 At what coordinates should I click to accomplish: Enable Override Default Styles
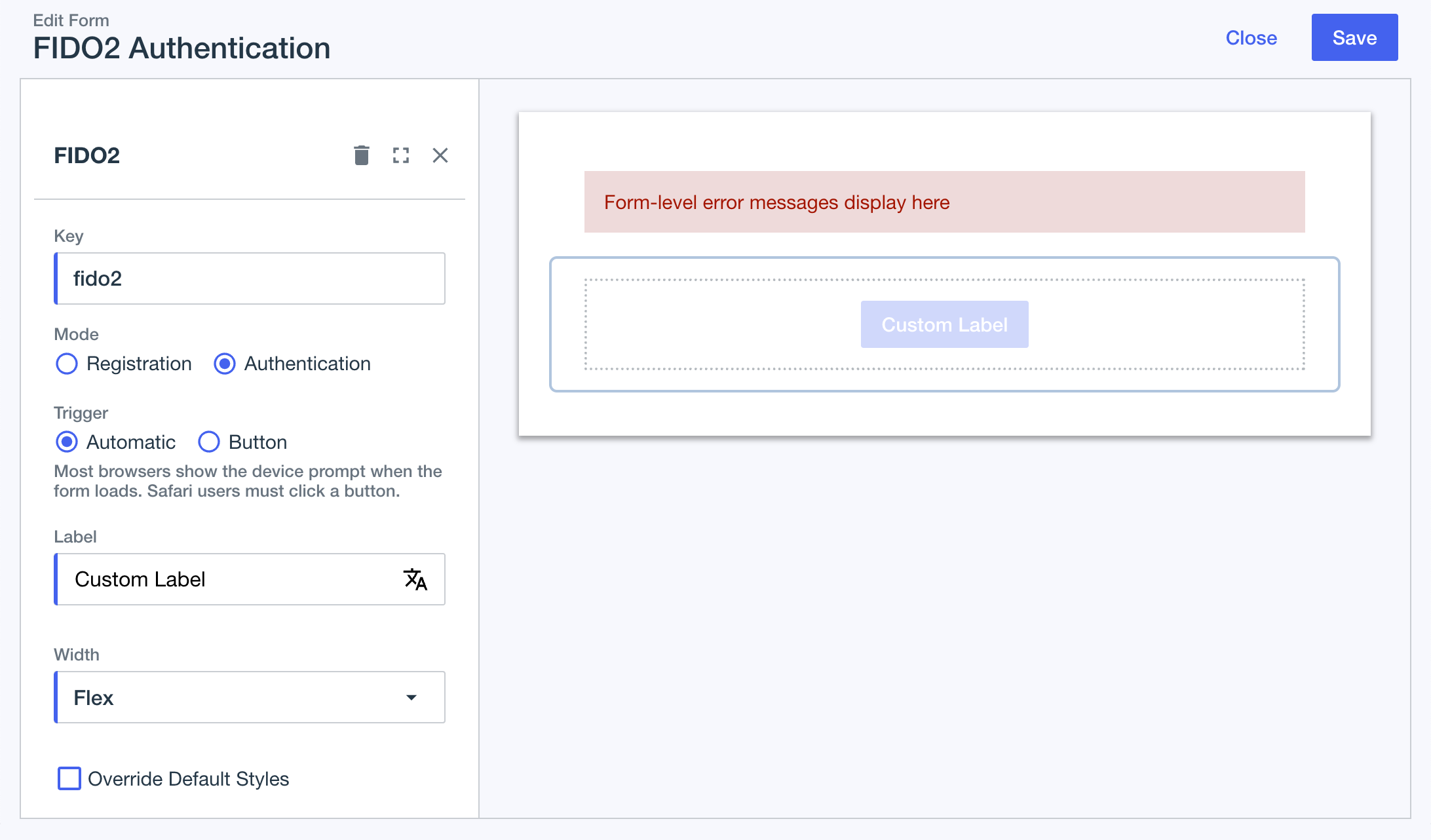[x=69, y=778]
